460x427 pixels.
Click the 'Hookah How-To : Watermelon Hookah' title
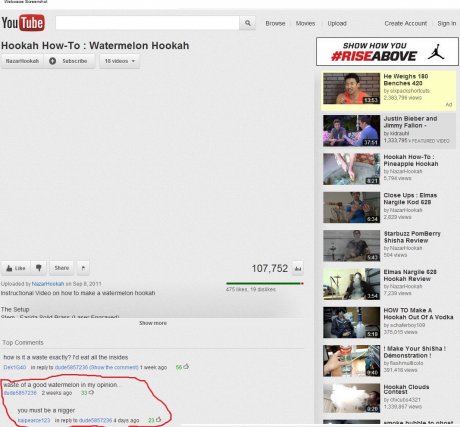[95, 45]
